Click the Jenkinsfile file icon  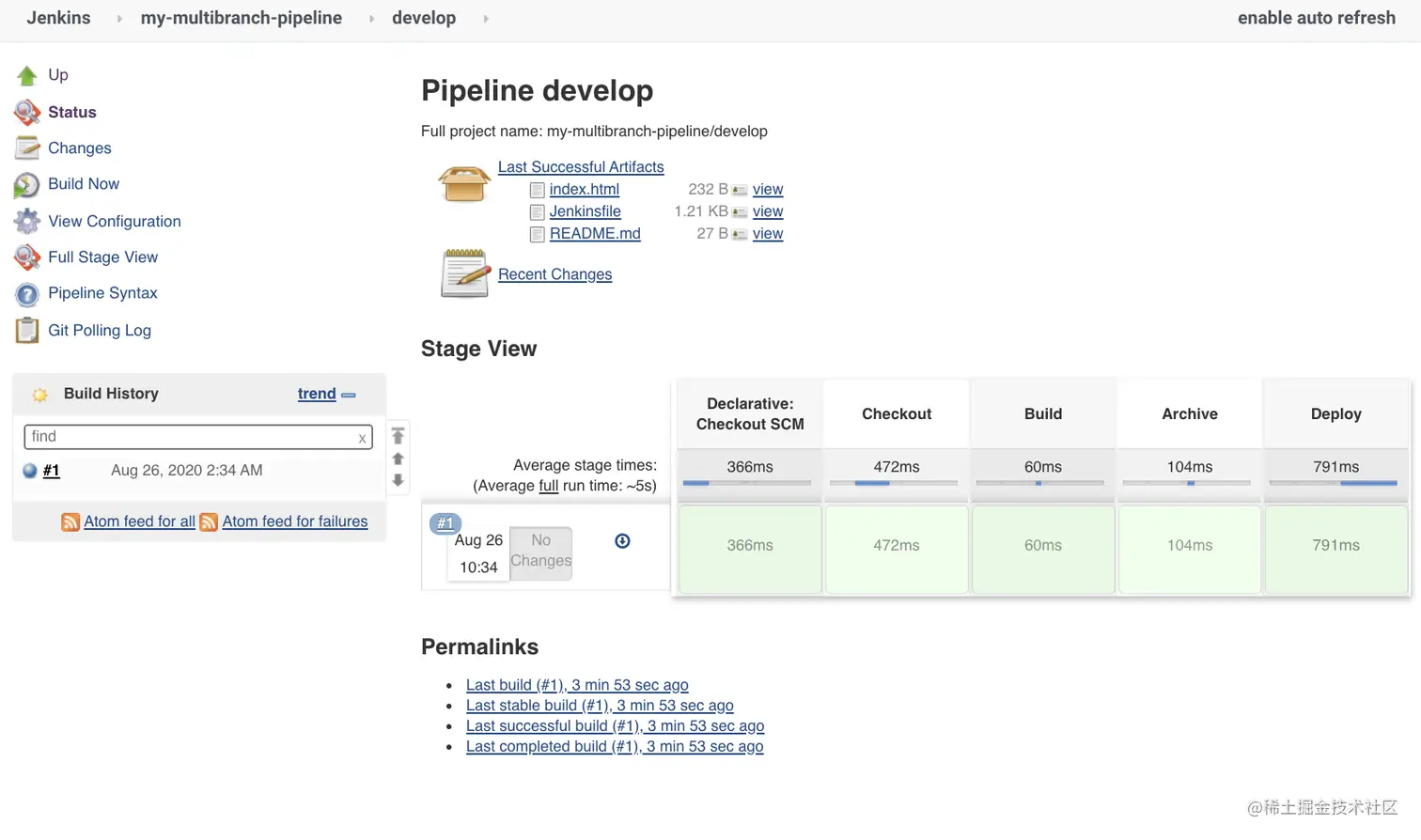click(538, 212)
